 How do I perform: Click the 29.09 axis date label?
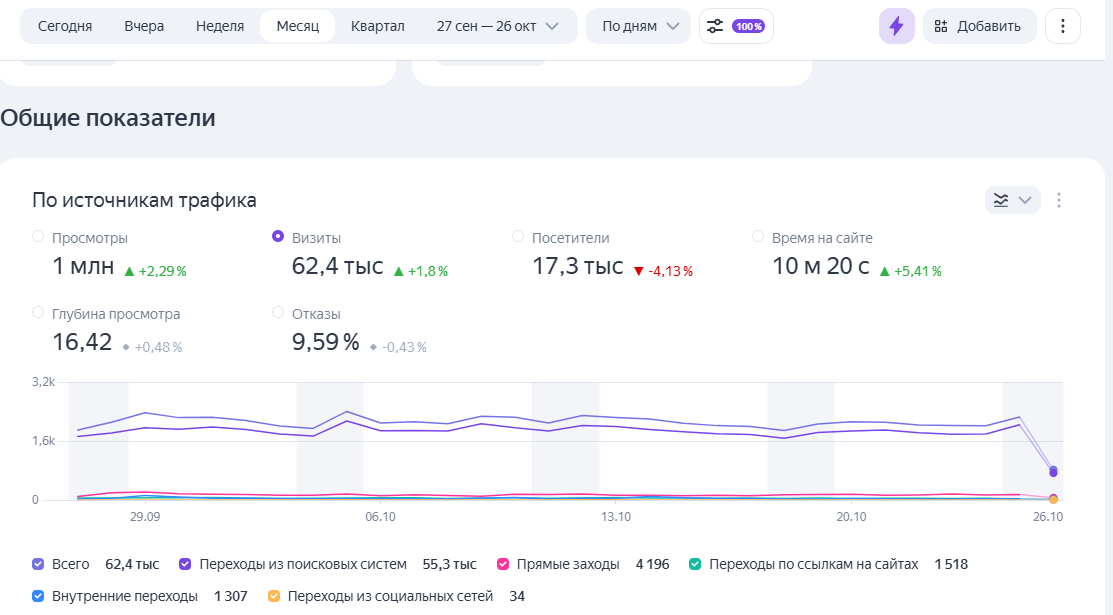(145, 517)
